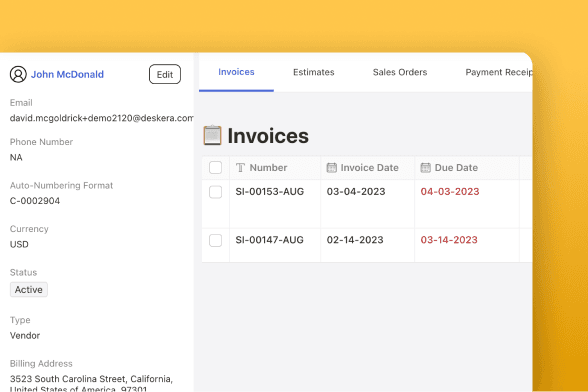This screenshot has width=588, height=392.
Task: Click the Active status badge
Action: (28, 290)
